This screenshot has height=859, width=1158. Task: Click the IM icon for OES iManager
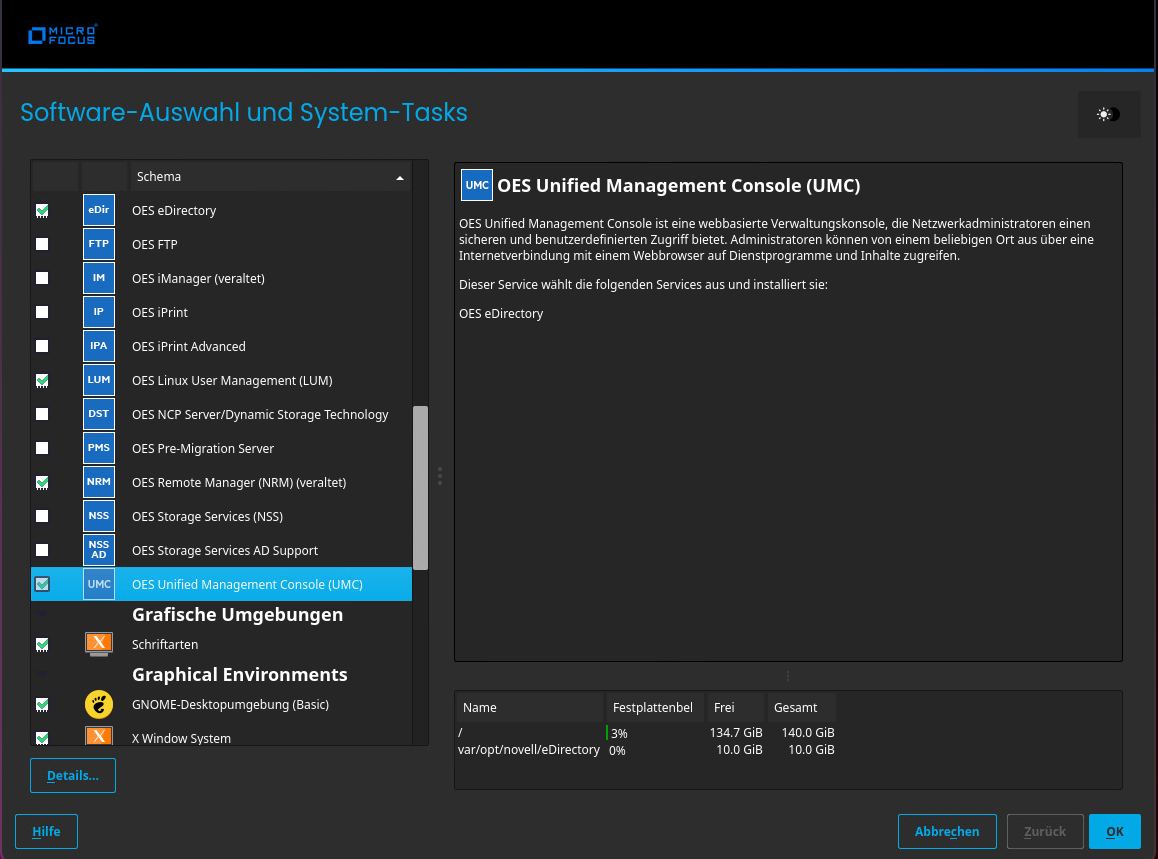point(98,278)
